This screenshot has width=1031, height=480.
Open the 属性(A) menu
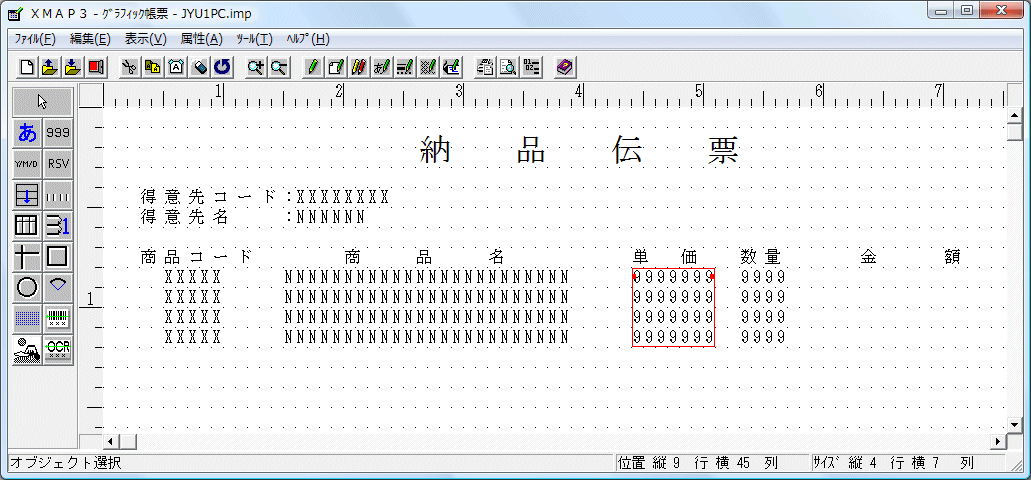tap(202, 39)
